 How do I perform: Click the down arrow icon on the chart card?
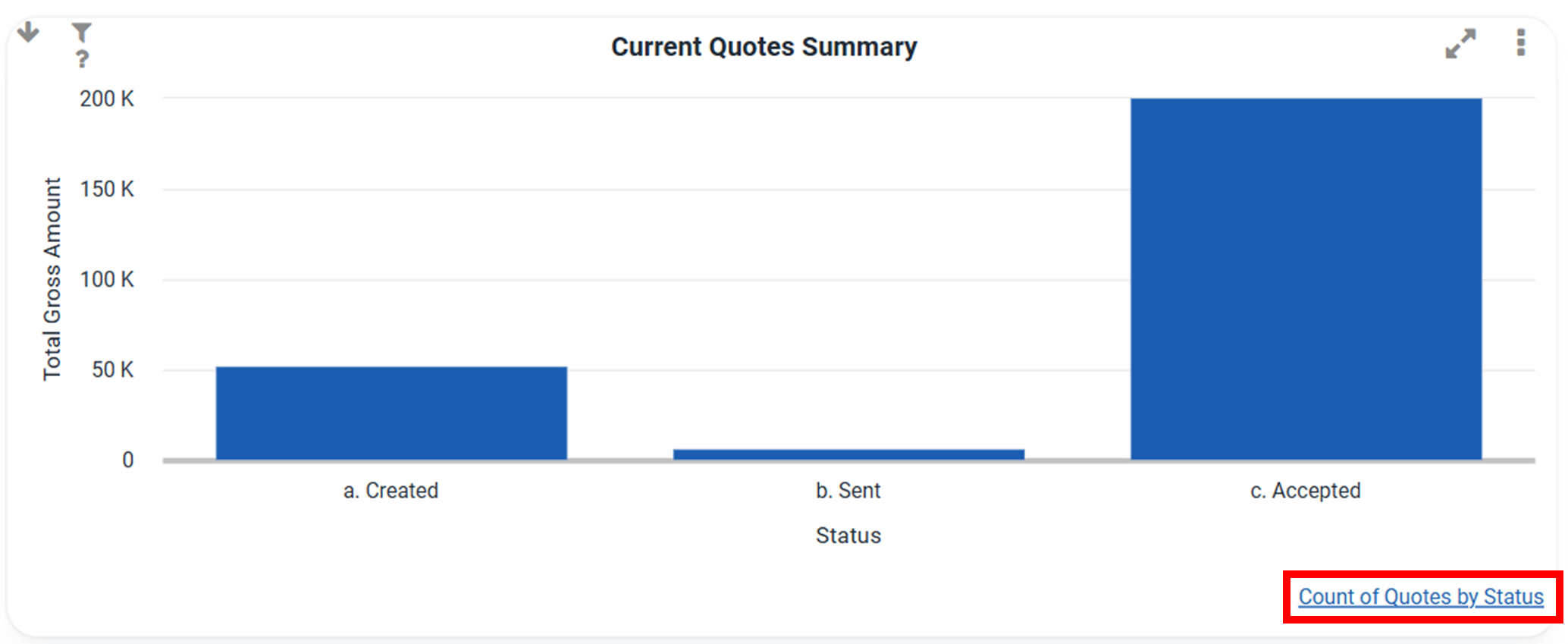point(28,32)
